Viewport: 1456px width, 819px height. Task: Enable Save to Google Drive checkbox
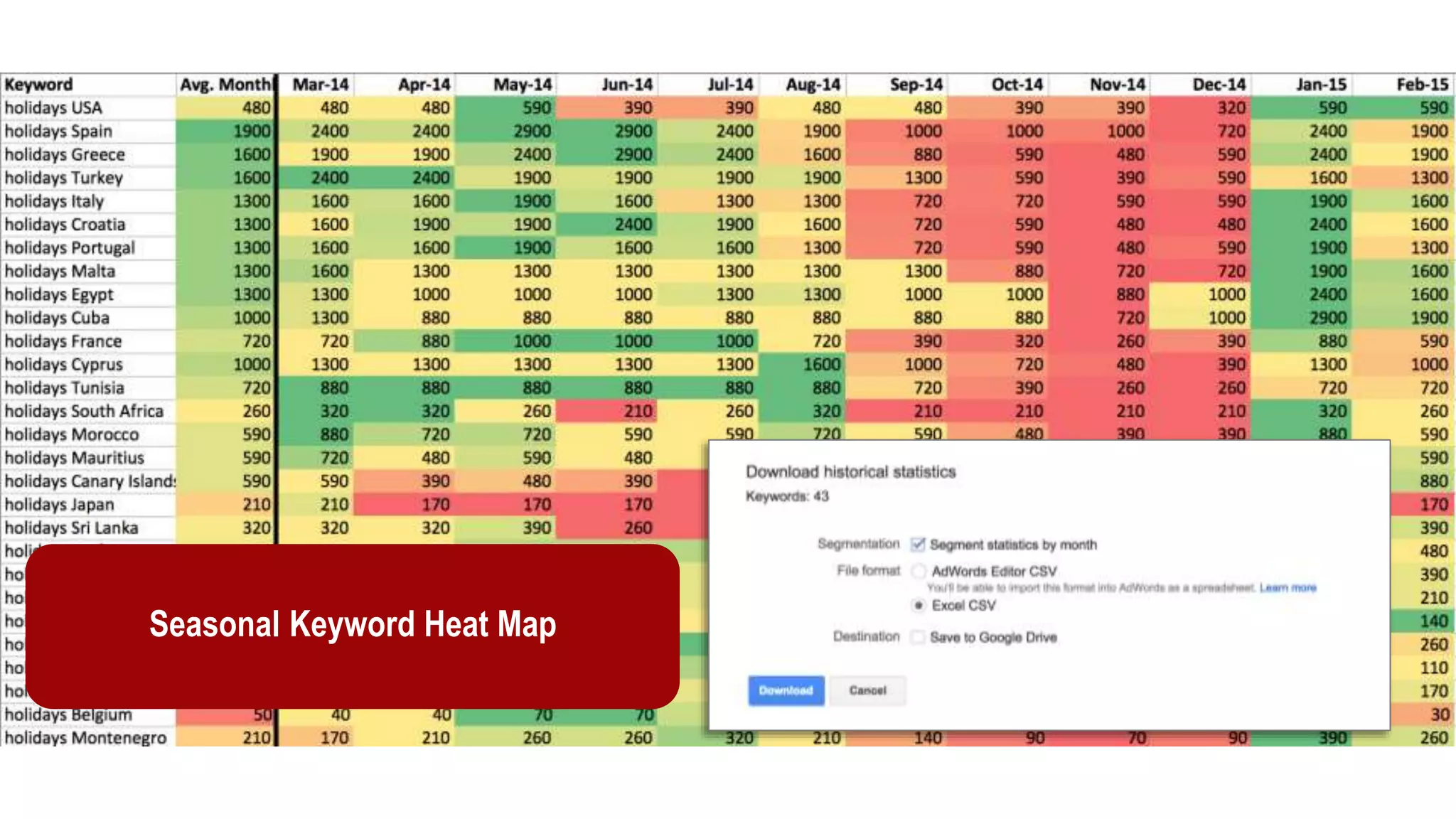[918, 637]
